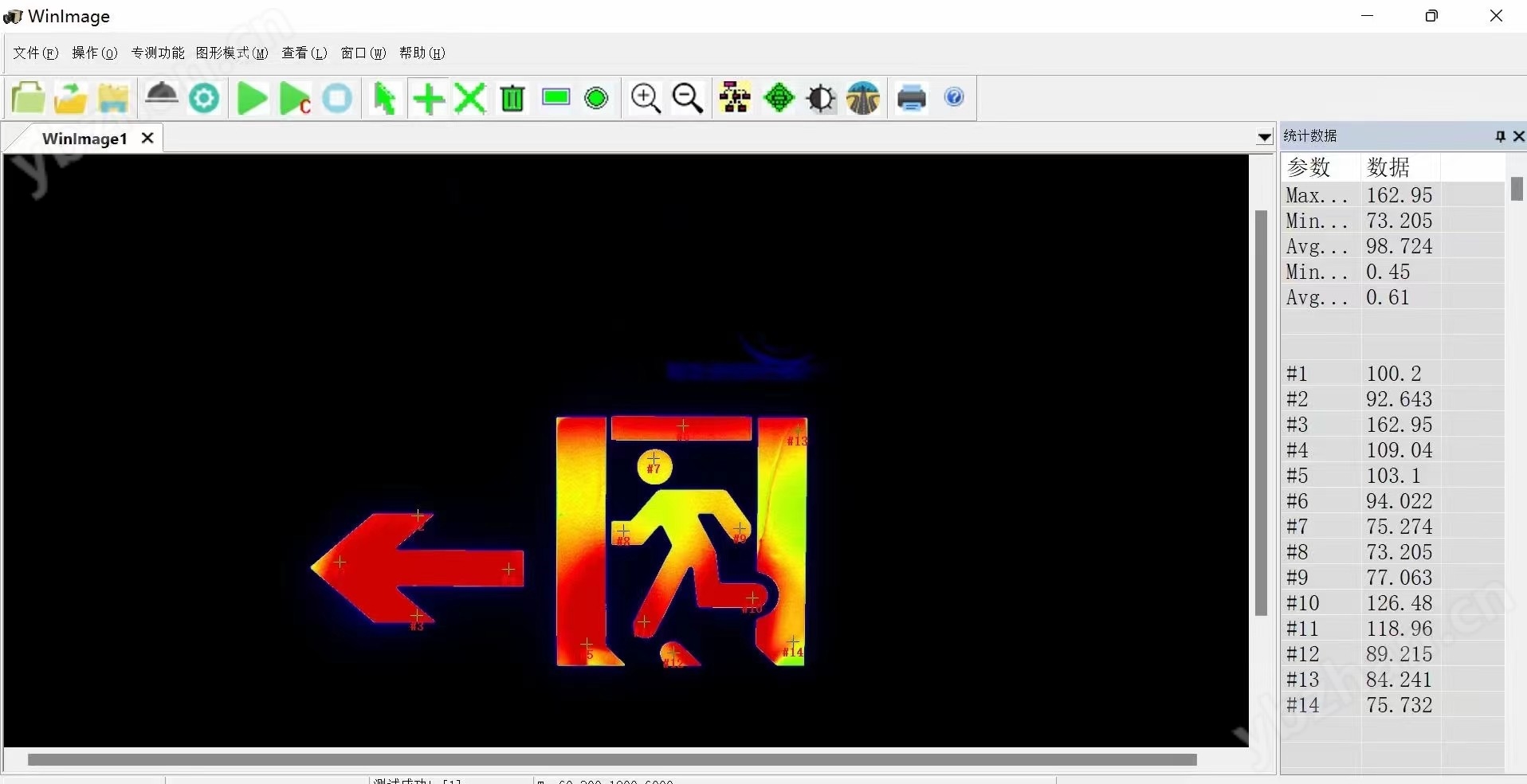The image size is (1527, 784).
Task: Open the 操作(O) menu
Action: 95,53
